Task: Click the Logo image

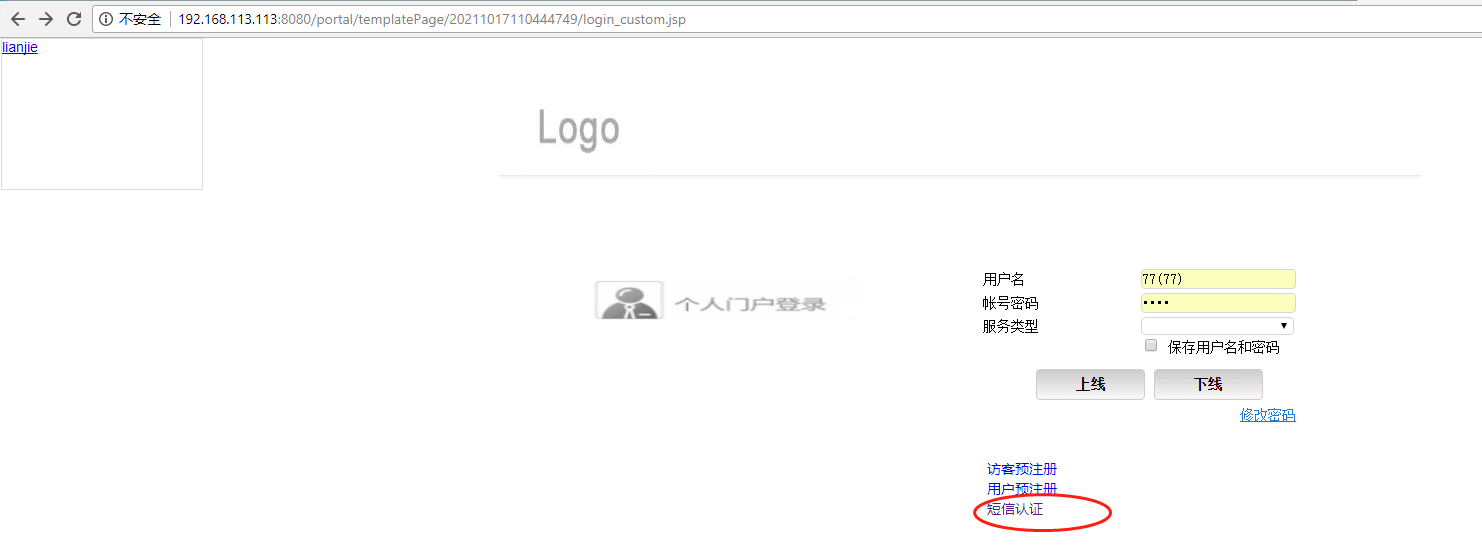Action: pos(578,128)
